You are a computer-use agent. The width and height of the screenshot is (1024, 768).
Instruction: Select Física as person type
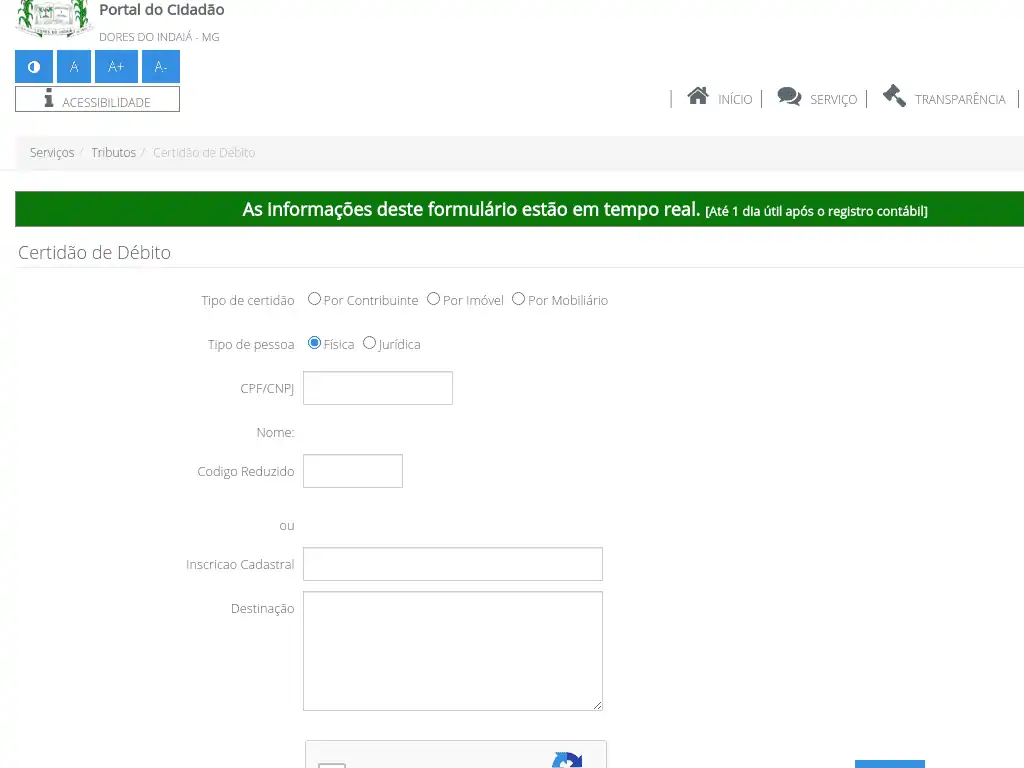314,343
